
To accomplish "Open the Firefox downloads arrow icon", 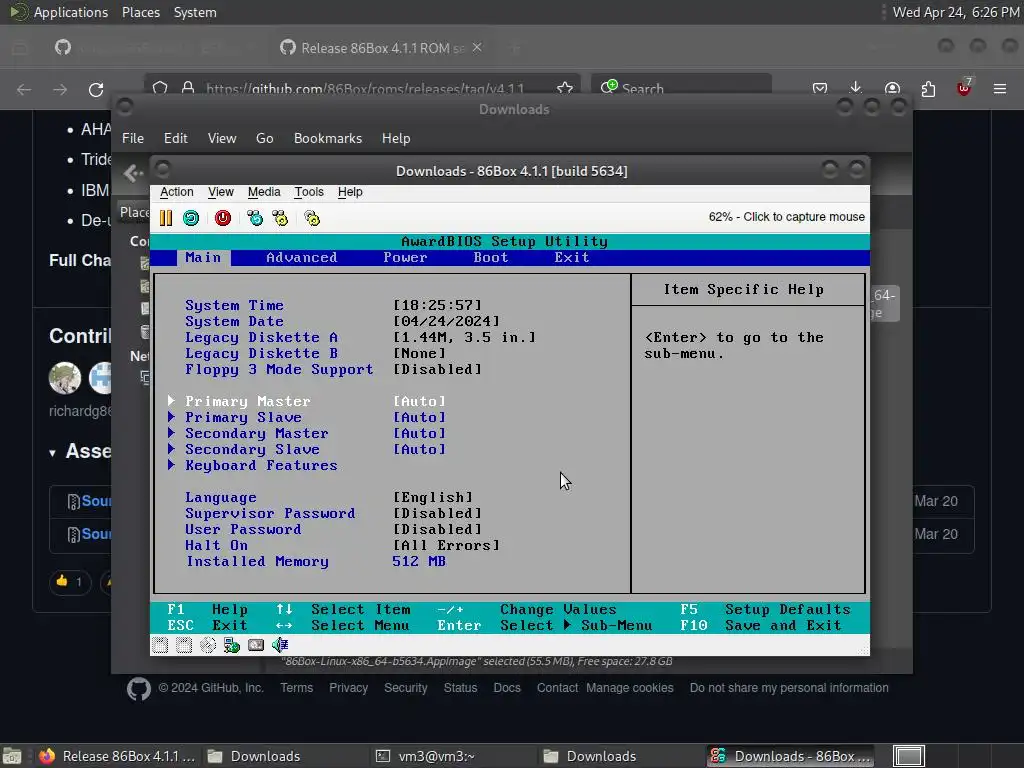I will pyautogui.click(x=856, y=88).
